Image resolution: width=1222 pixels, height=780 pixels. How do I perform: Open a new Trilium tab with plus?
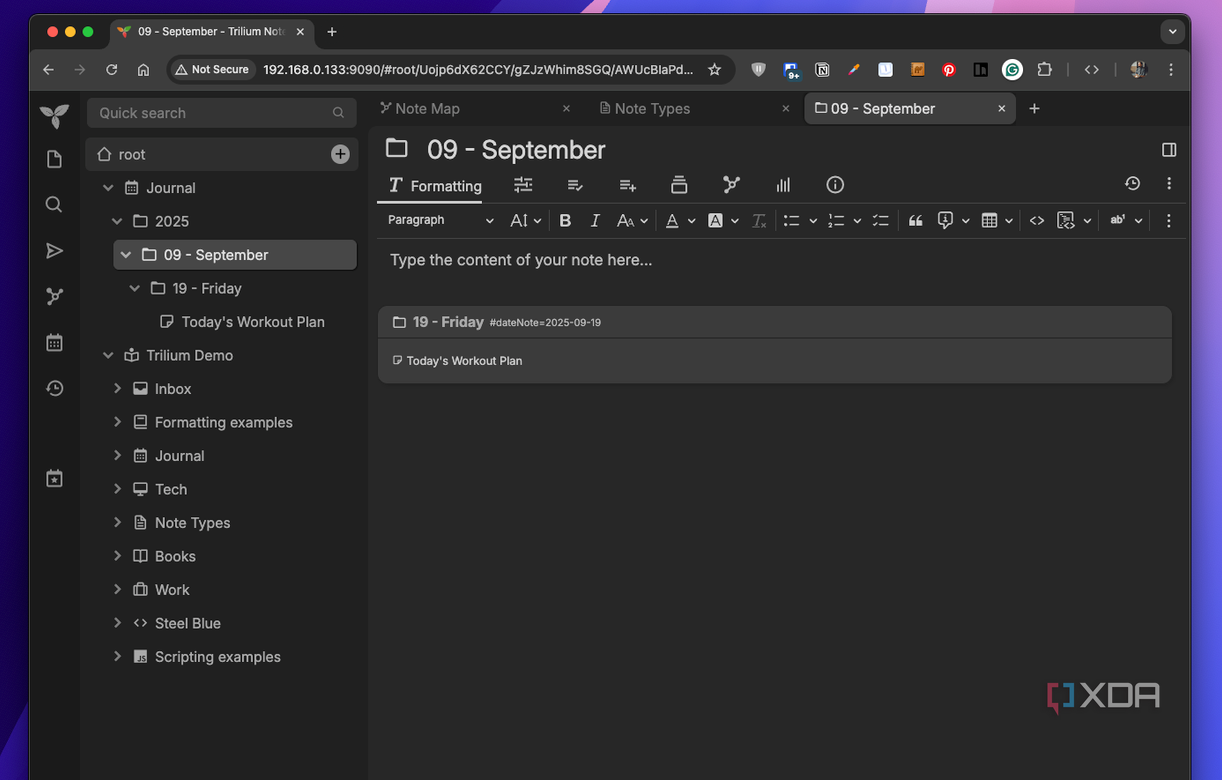1034,109
